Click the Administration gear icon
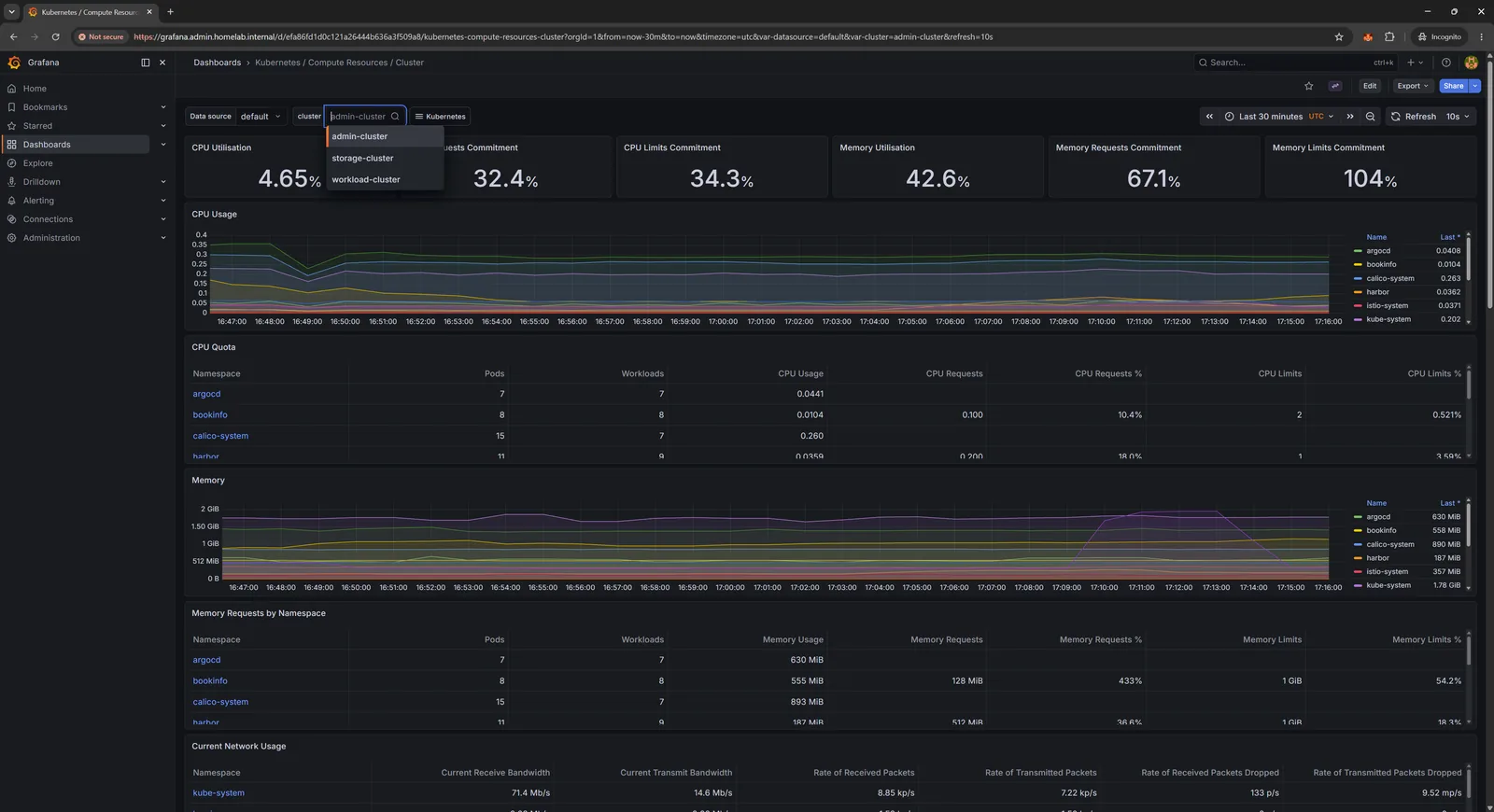This screenshot has width=1494, height=812. (x=11, y=238)
